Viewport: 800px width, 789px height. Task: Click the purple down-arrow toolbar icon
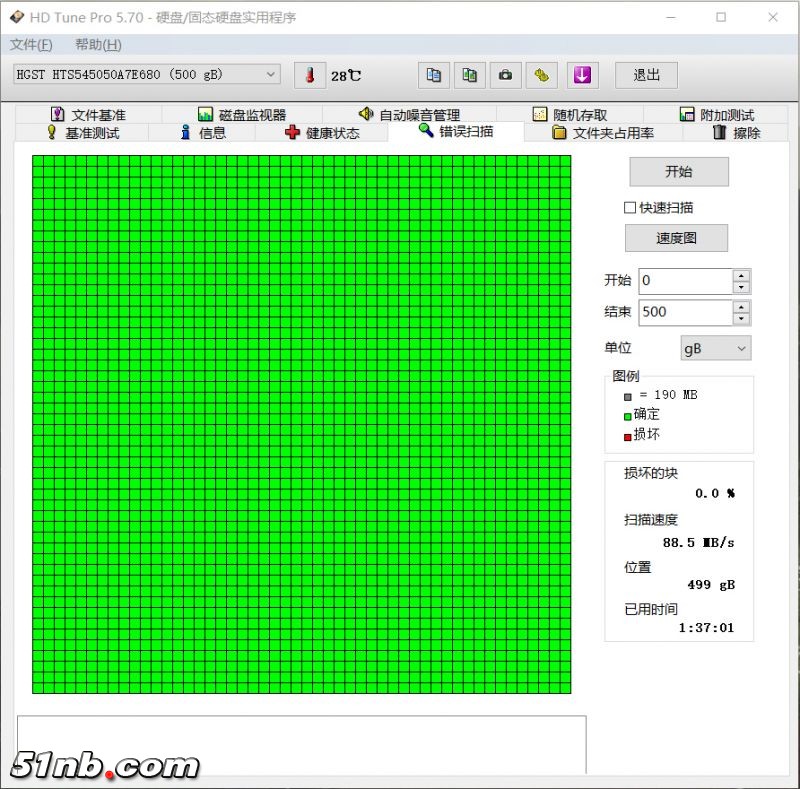[x=582, y=75]
